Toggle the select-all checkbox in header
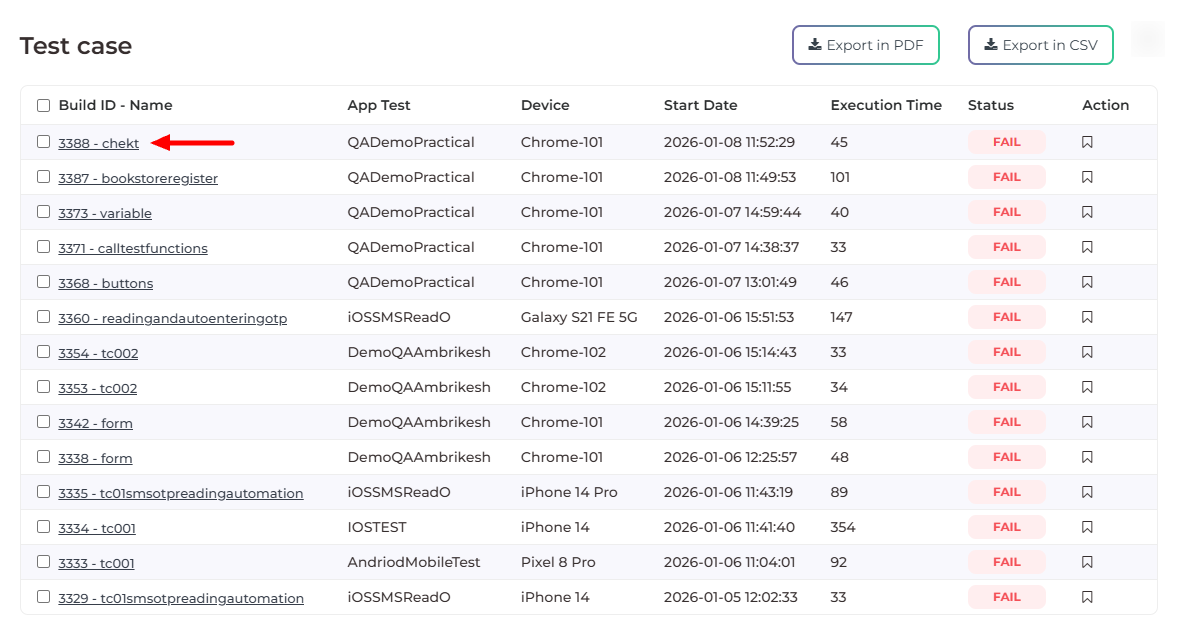1180x634 pixels. coord(43,105)
